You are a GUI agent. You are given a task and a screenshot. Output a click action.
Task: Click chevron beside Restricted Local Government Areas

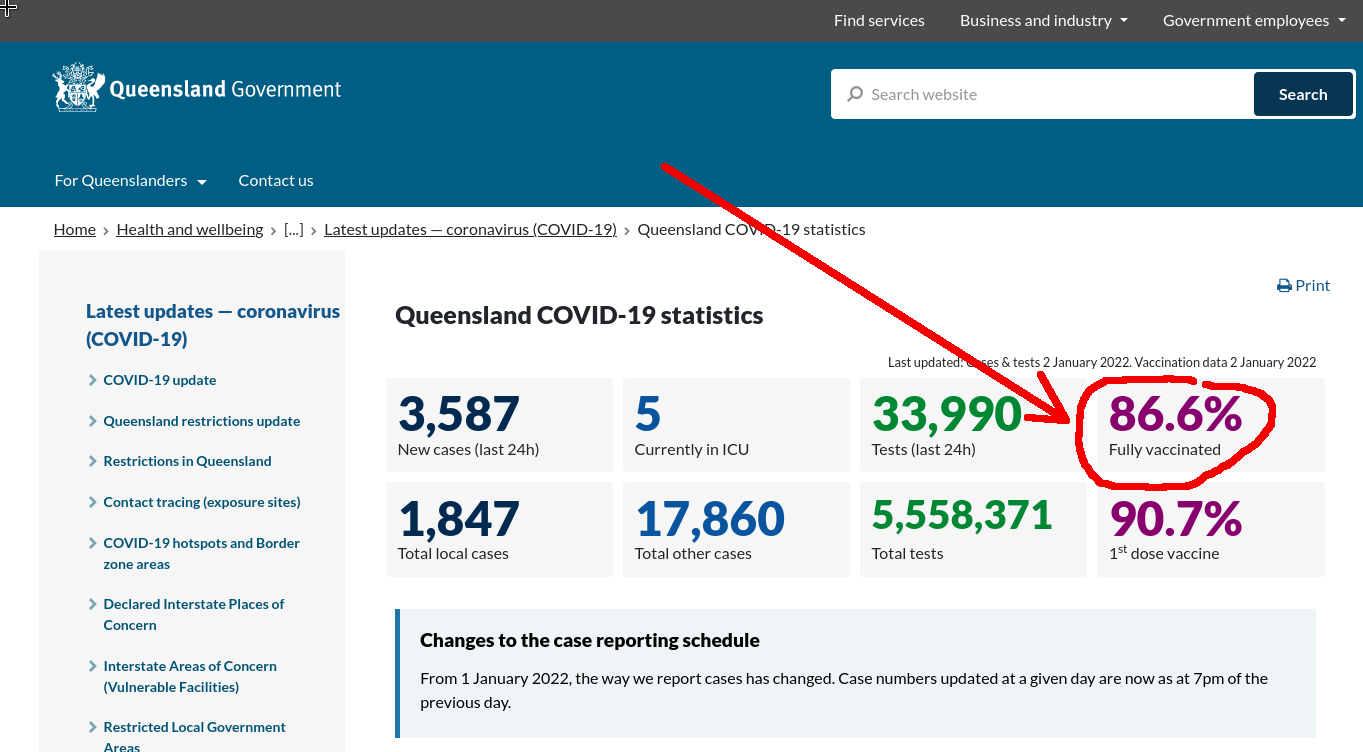[93, 727]
